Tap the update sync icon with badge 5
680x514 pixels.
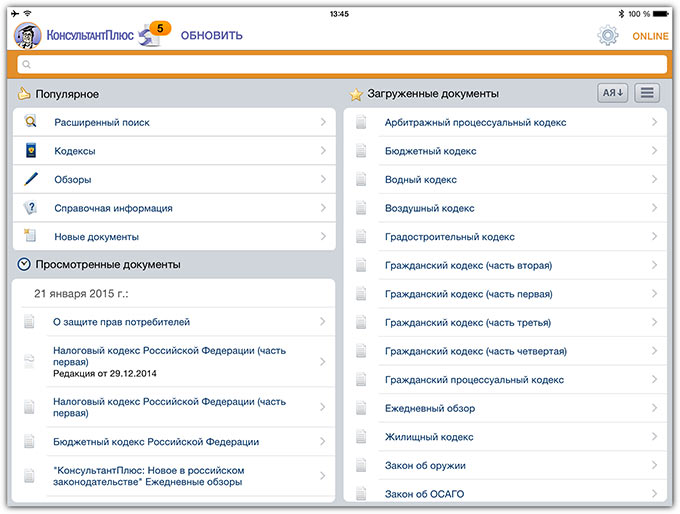[x=154, y=34]
